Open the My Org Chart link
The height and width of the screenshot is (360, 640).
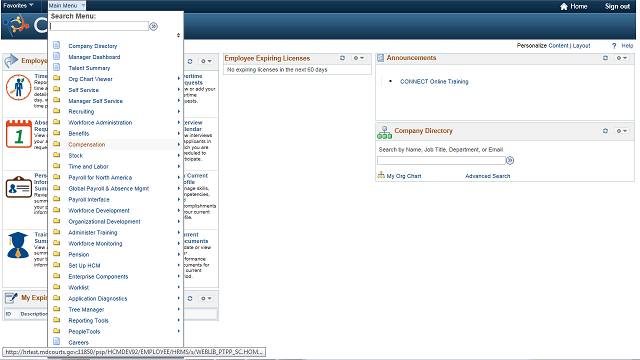click(x=404, y=176)
